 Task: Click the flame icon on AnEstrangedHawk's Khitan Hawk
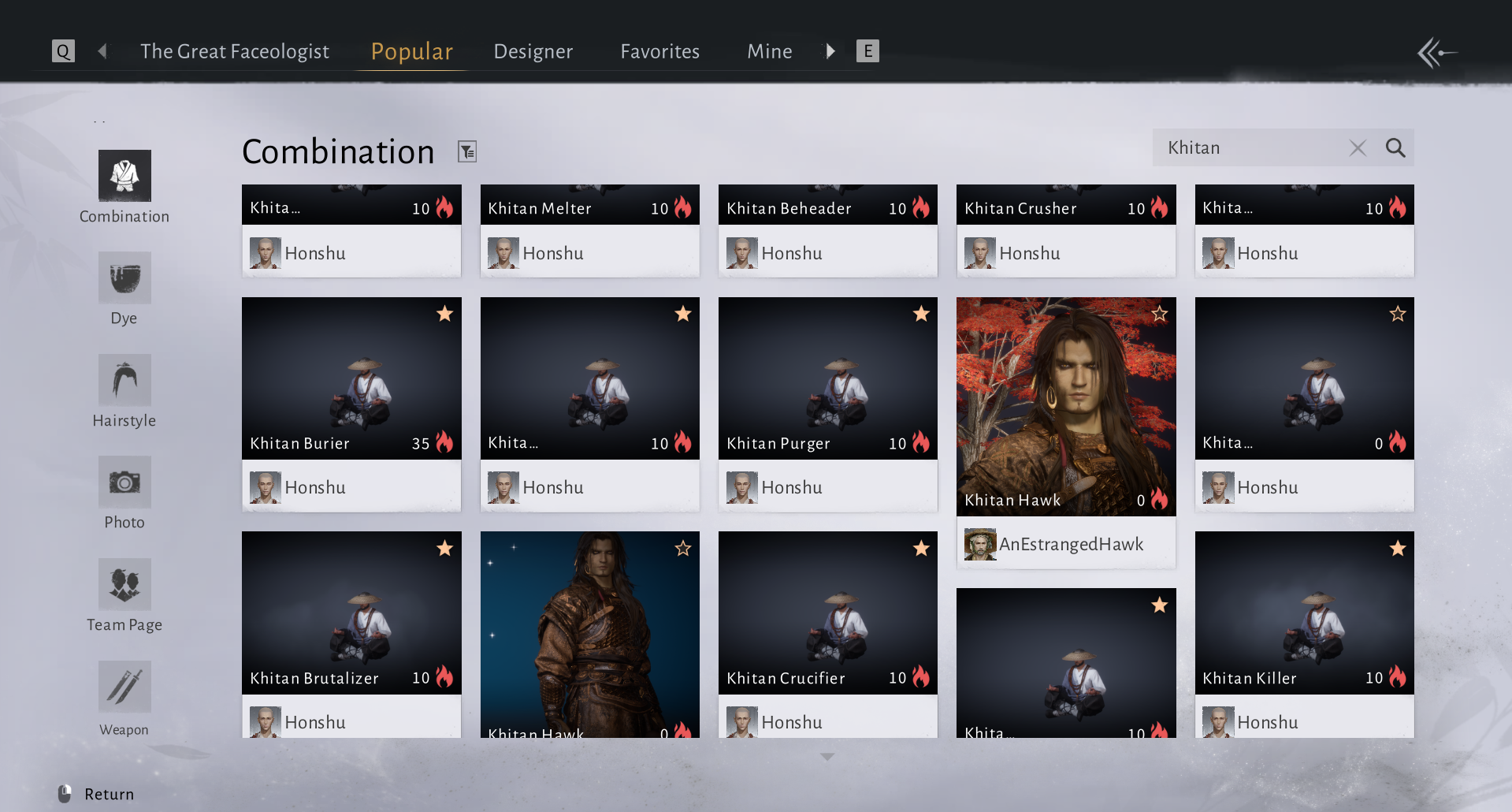(1160, 499)
